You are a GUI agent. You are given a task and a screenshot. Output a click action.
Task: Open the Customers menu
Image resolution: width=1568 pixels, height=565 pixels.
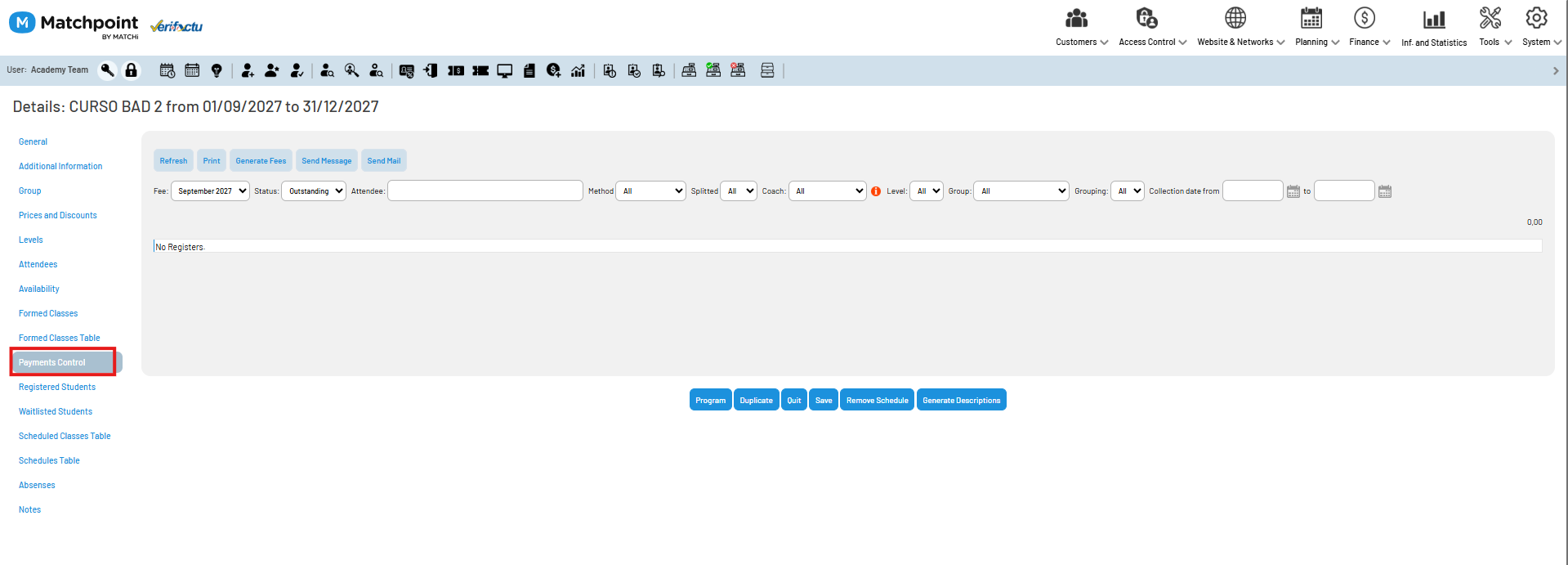pyautogui.click(x=1081, y=27)
